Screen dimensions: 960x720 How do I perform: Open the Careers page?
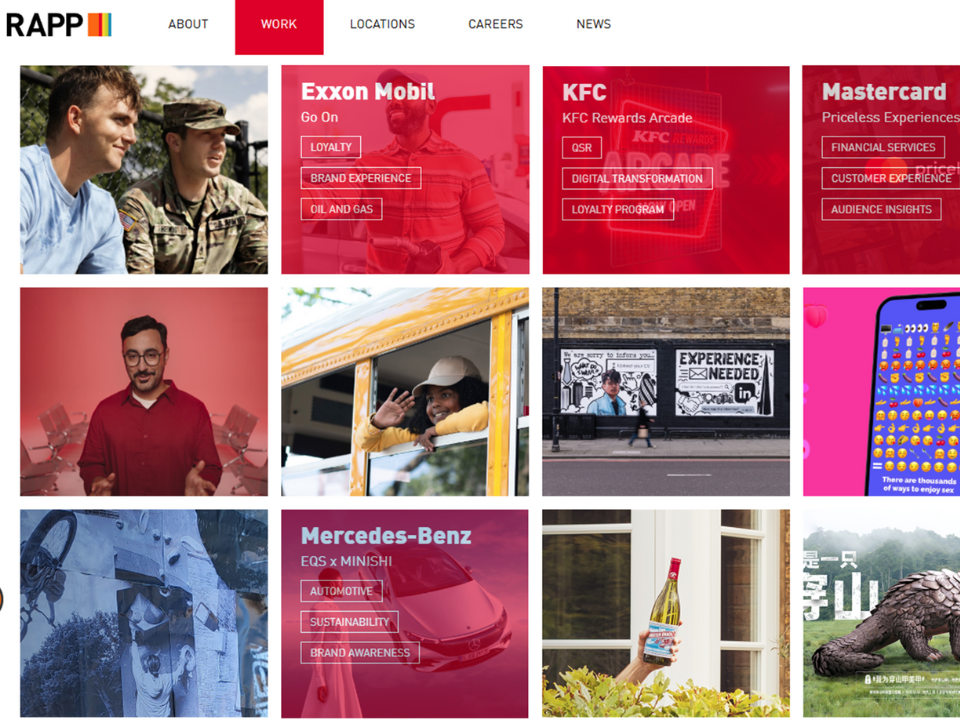click(495, 24)
